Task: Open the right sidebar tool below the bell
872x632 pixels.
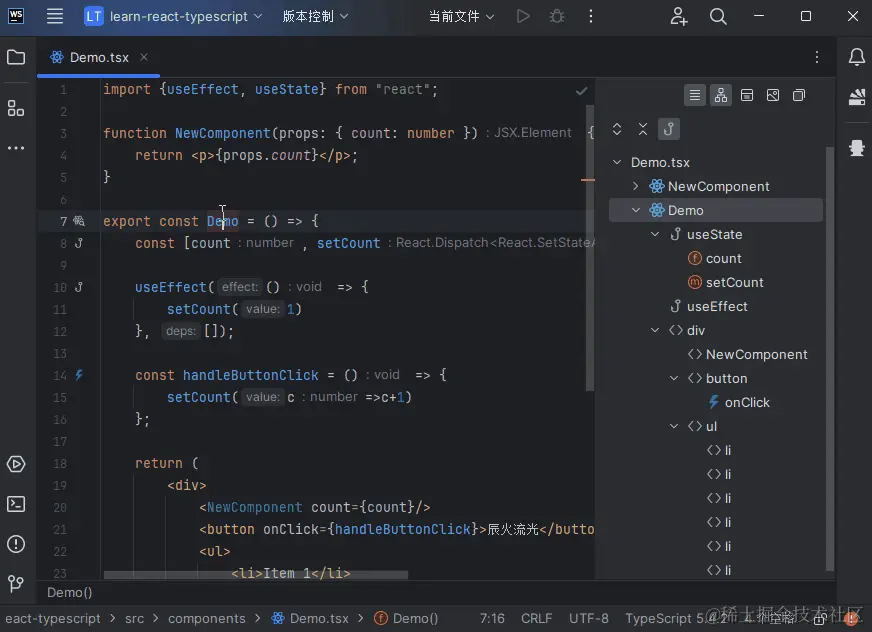Action: (x=856, y=97)
